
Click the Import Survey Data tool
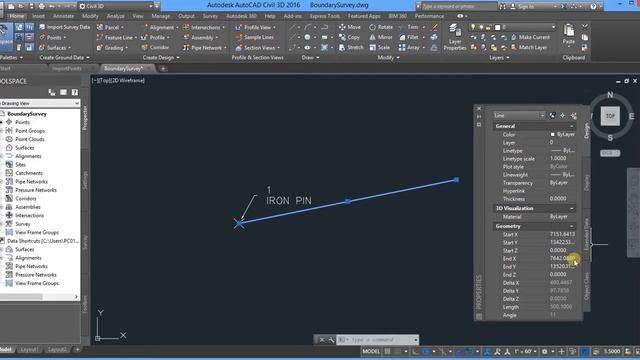[64, 27]
